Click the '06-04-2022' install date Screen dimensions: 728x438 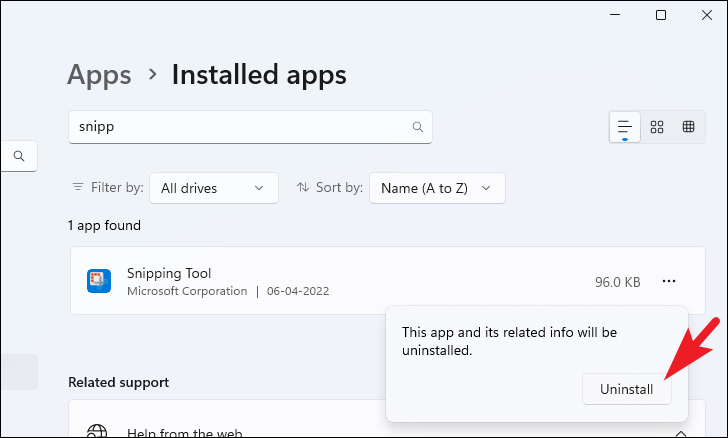(298, 291)
